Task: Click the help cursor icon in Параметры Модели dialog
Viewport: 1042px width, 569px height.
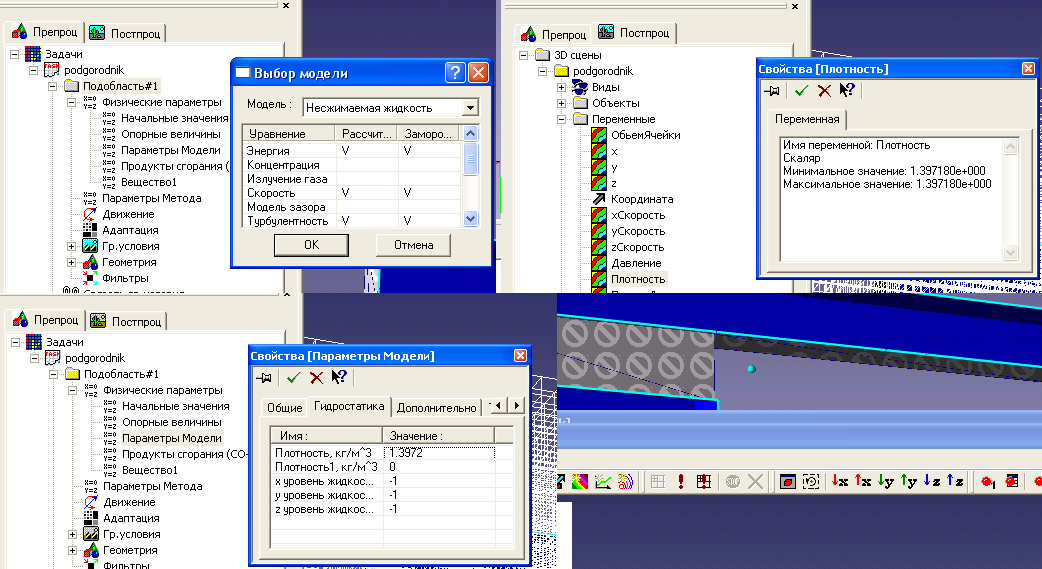Action: coord(340,377)
